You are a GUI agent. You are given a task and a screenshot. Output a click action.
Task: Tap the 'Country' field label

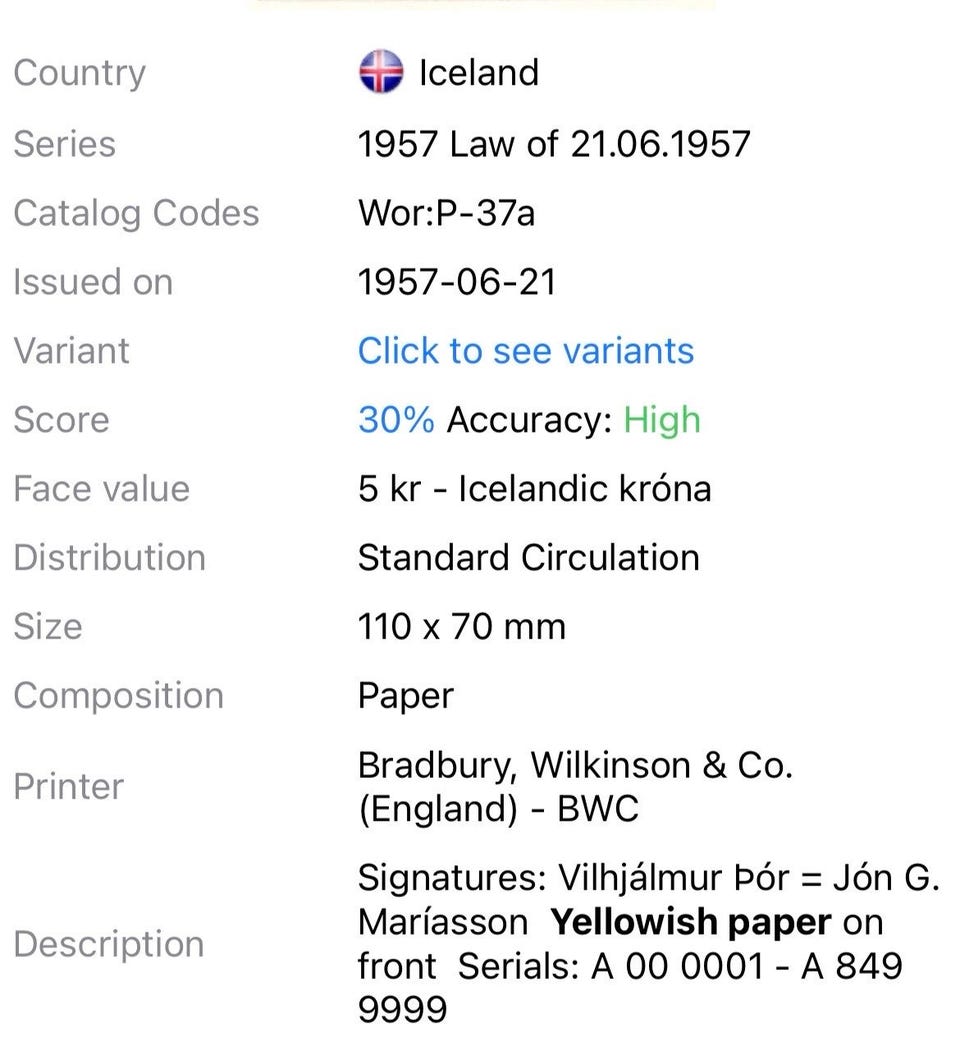tap(79, 73)
